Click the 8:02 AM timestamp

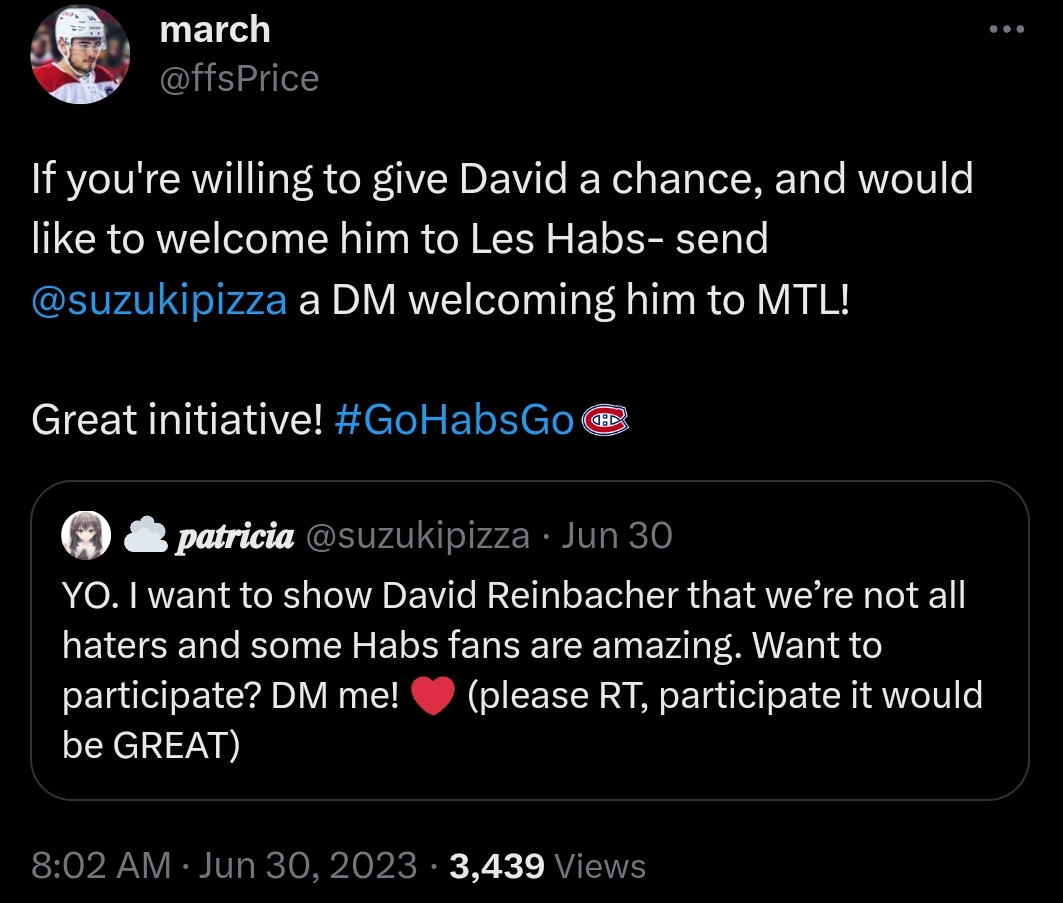tap(100, 865)
